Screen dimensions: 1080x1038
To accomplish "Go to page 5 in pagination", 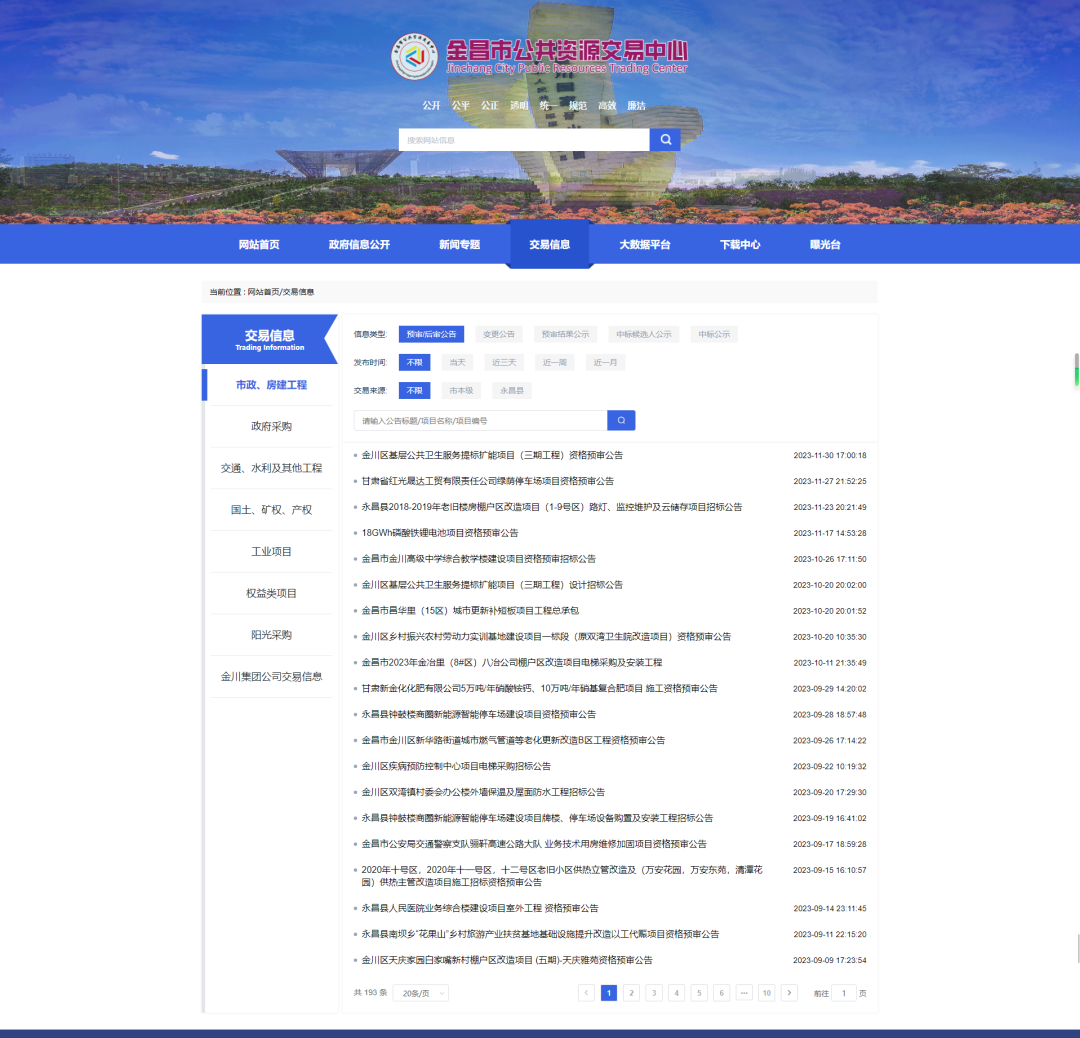I will 699,993.
